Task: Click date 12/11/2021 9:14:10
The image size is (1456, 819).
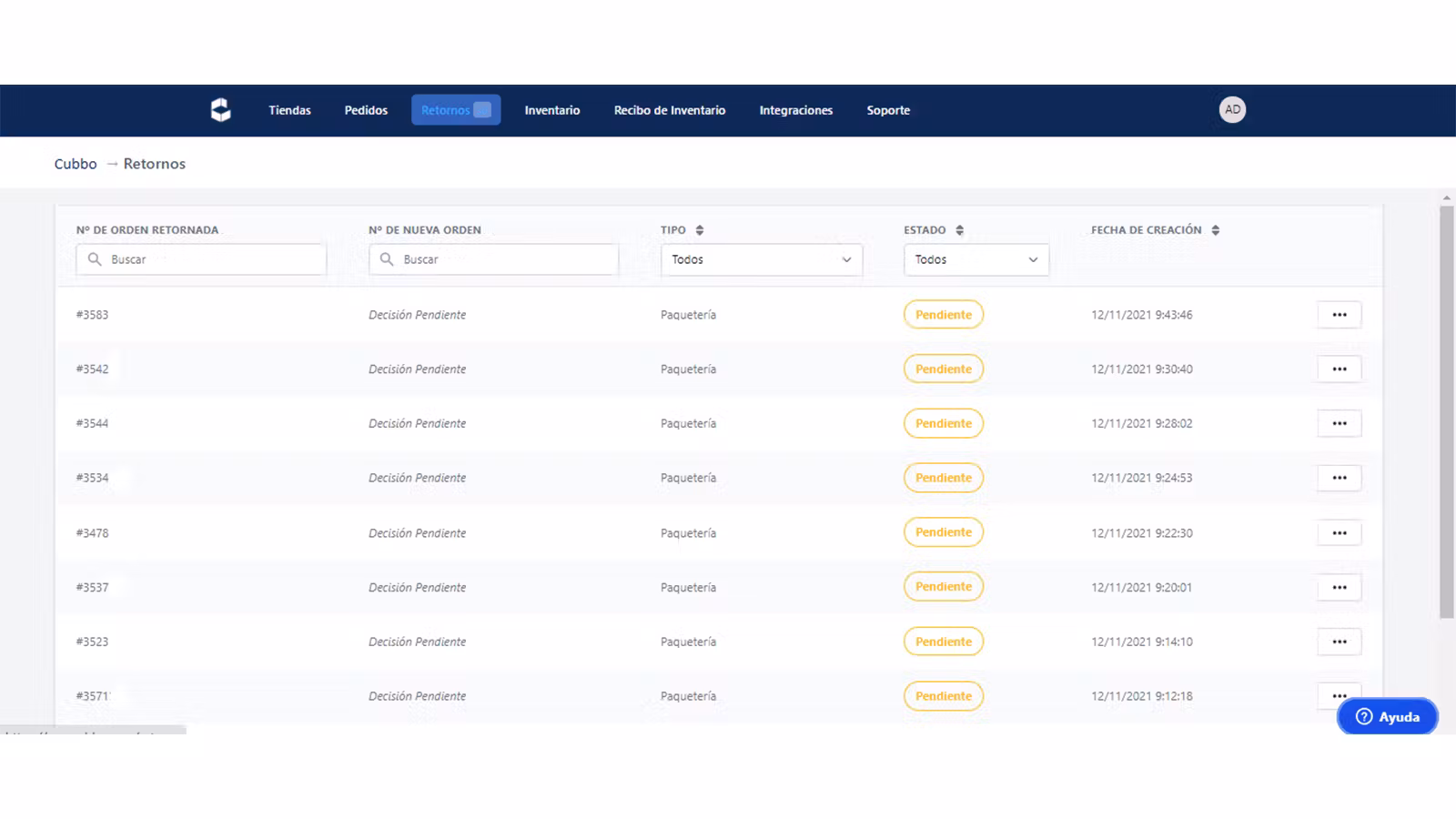Action: tap(1142, 642)
